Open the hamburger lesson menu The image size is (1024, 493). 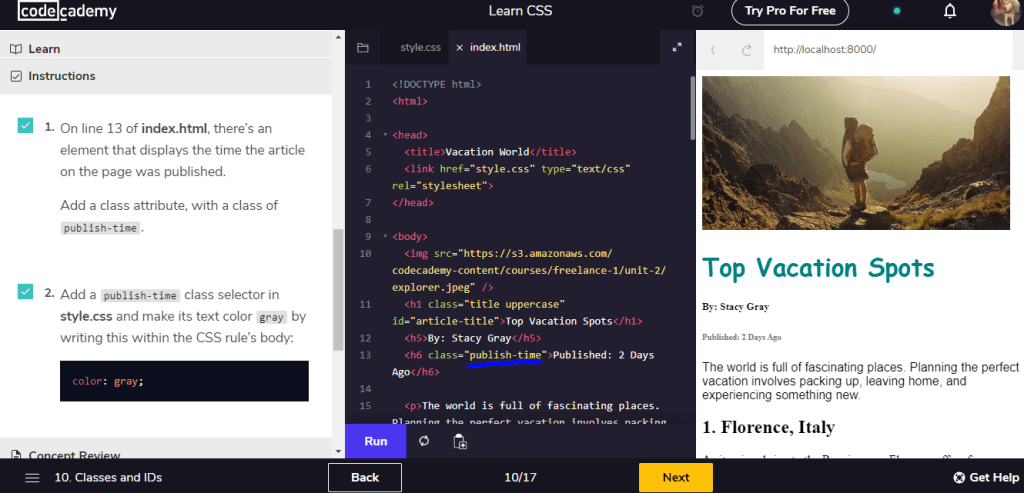[32, 477]
